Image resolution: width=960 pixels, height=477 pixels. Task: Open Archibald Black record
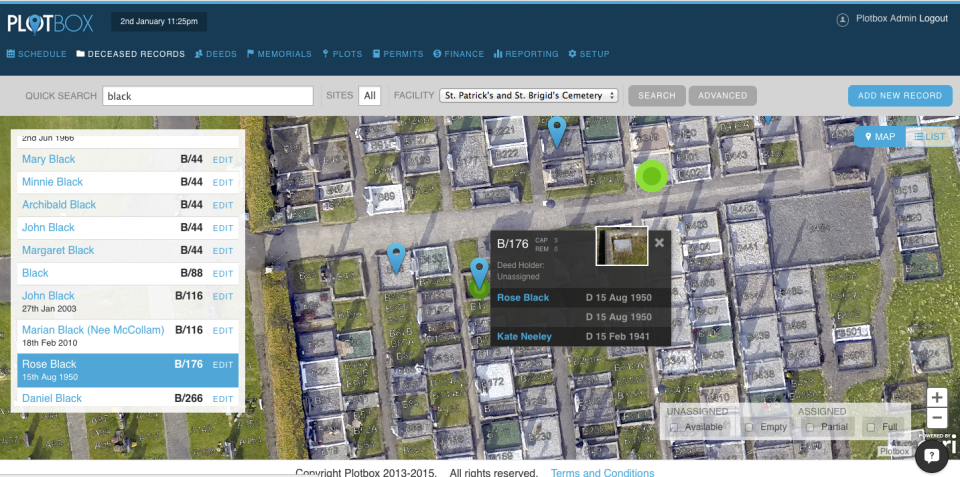coord(59,205)
